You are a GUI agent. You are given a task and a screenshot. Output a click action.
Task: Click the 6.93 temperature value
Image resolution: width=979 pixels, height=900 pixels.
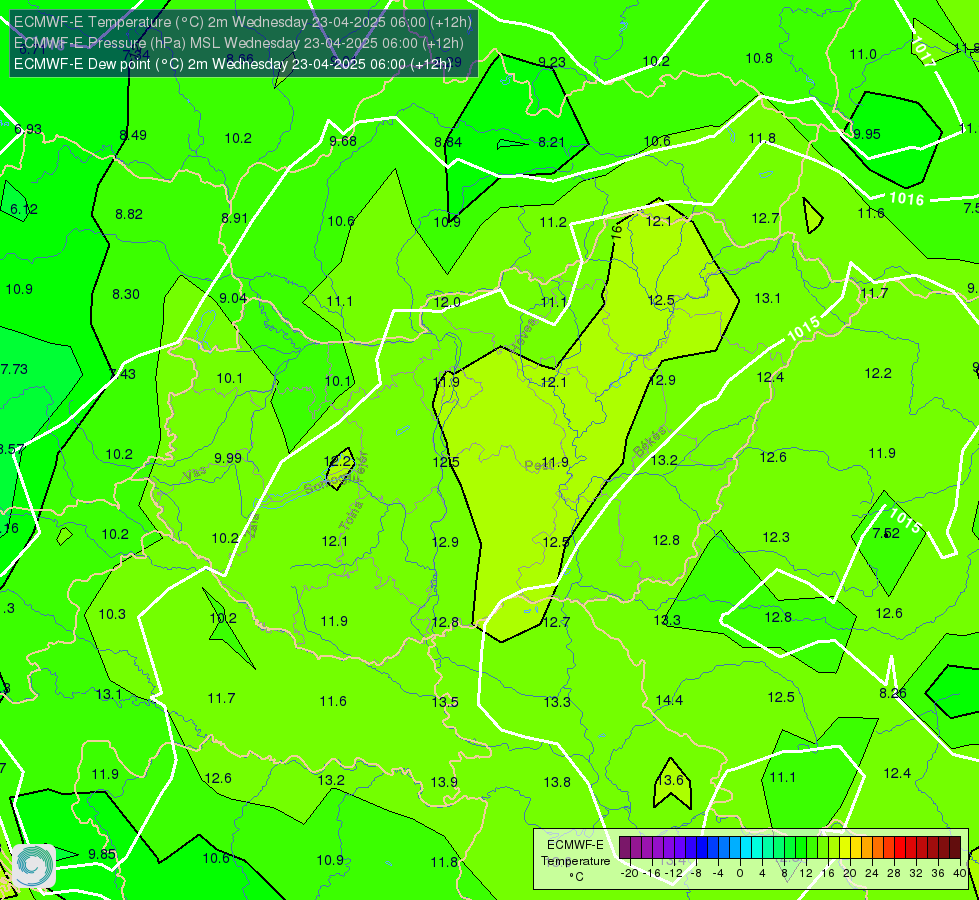click(28, 129)
